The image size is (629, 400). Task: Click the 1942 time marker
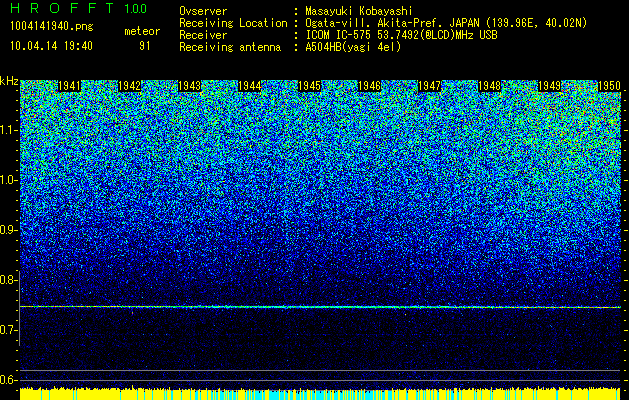[x=130, y=86]
